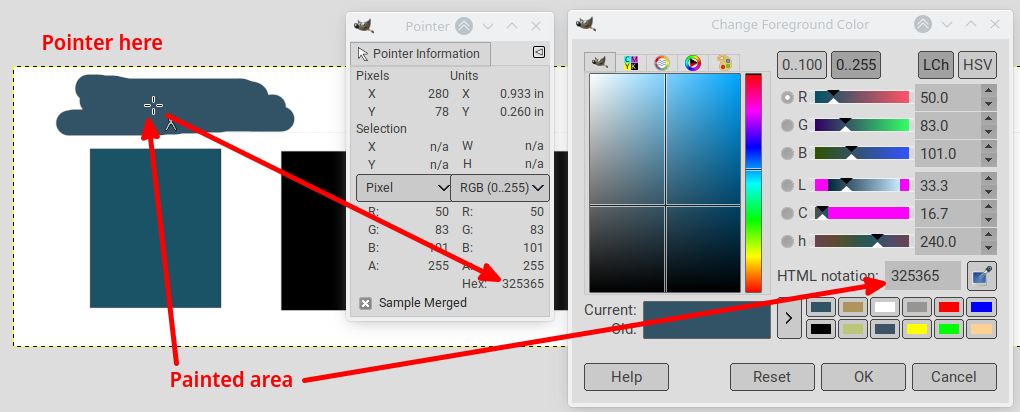Screen dimensions: 1020x412
Task: Open the RGB (0..255) mode dropdown
Action: pyautogui.click(x=500, y=187)
